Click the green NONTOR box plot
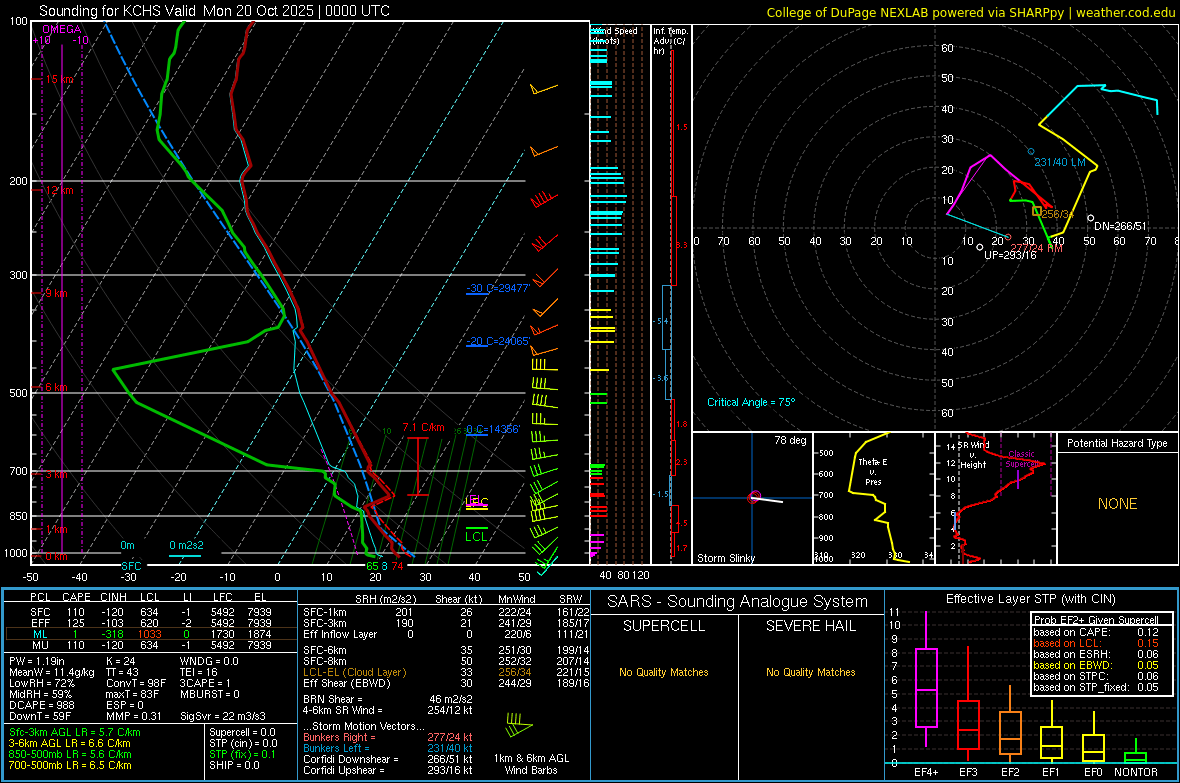This screenshot has height=783, width=1180. pyautogui.click(x=1135, y=751)
